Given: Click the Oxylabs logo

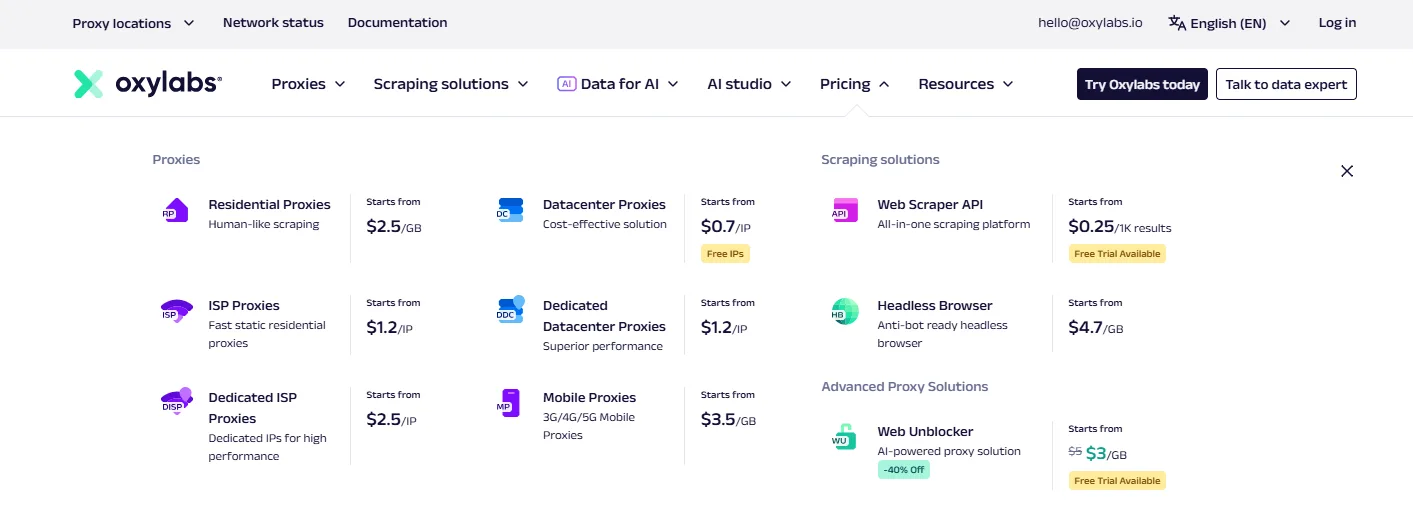Looking at the screenshot, I should pos(148,84).
